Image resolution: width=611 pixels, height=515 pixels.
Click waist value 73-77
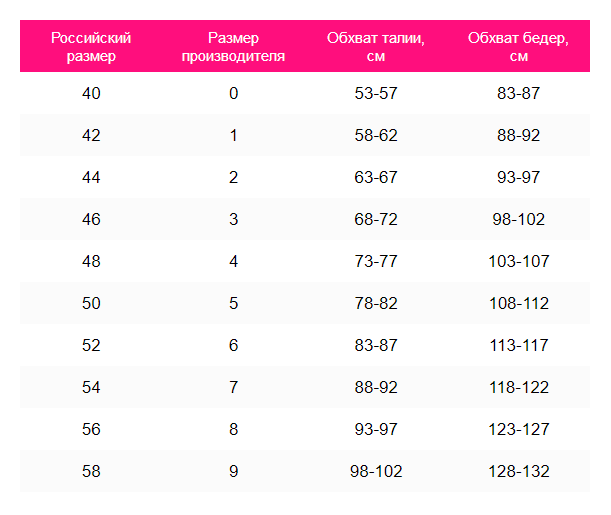click(376, 261)
